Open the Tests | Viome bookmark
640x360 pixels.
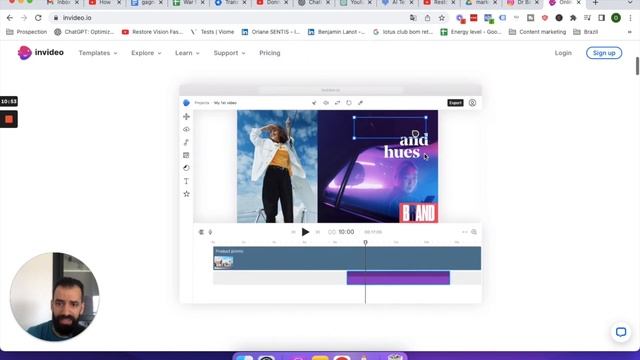pos(212,32)
